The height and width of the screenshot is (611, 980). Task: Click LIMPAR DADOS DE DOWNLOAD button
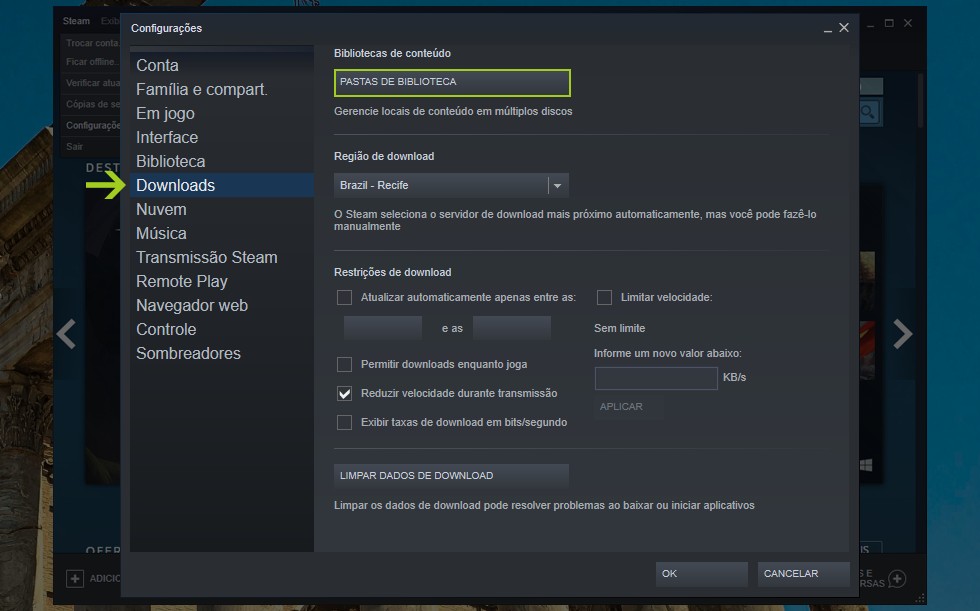451,475
